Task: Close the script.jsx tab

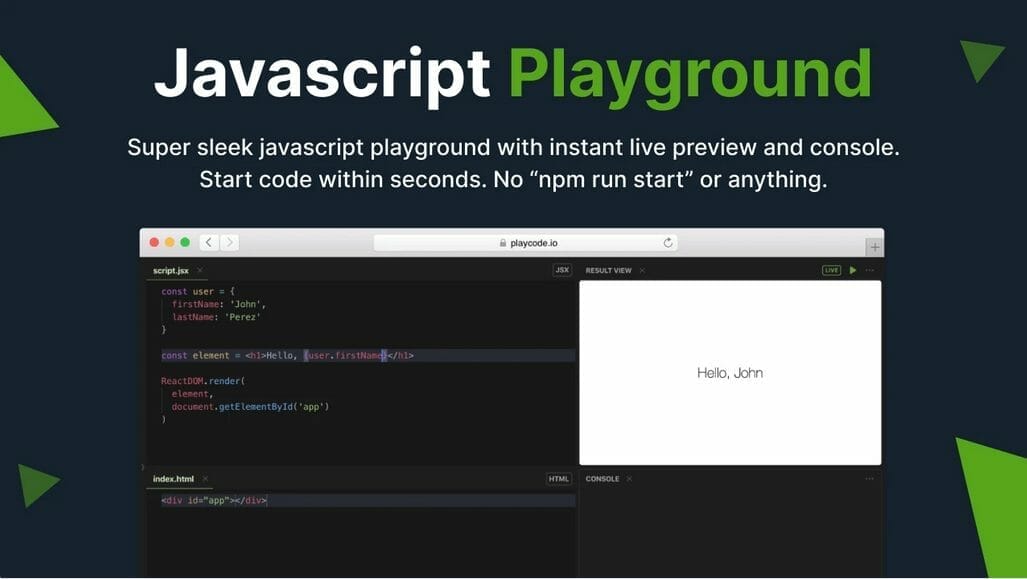Action: tap(199, 270)
